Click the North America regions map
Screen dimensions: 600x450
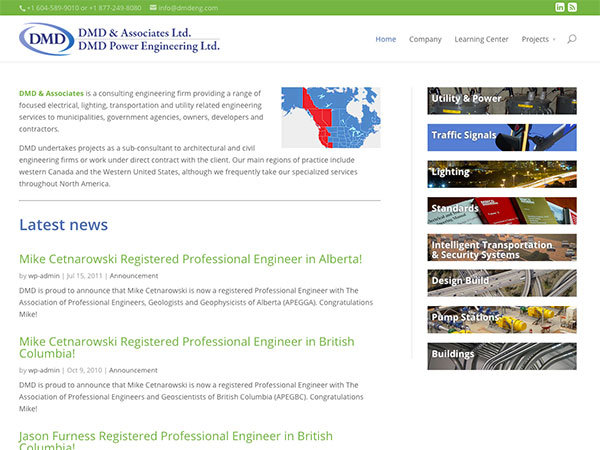[331, 117]
